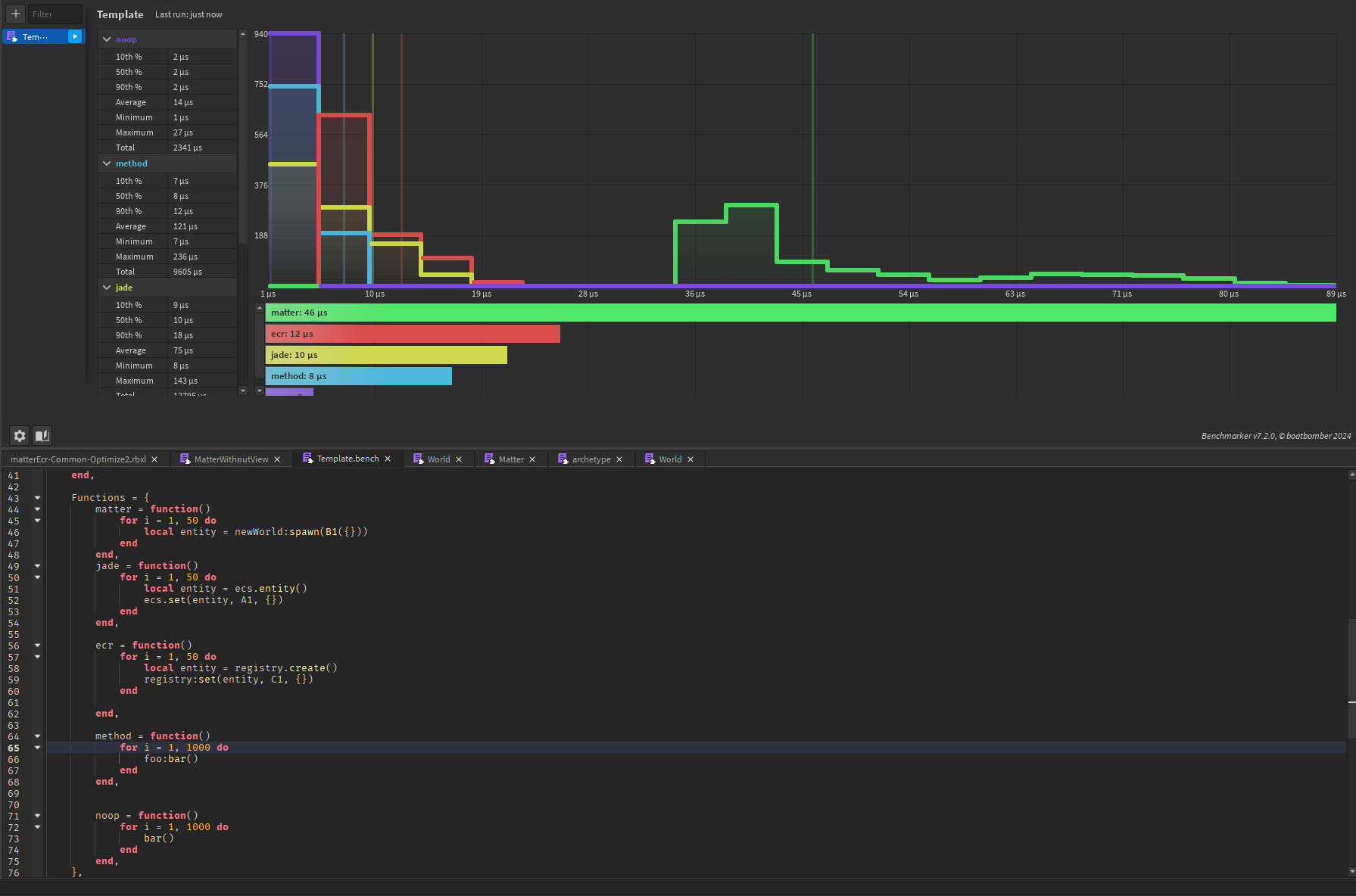Open the documentation book icon
The image size is (1356, 896).
point(42,435)
